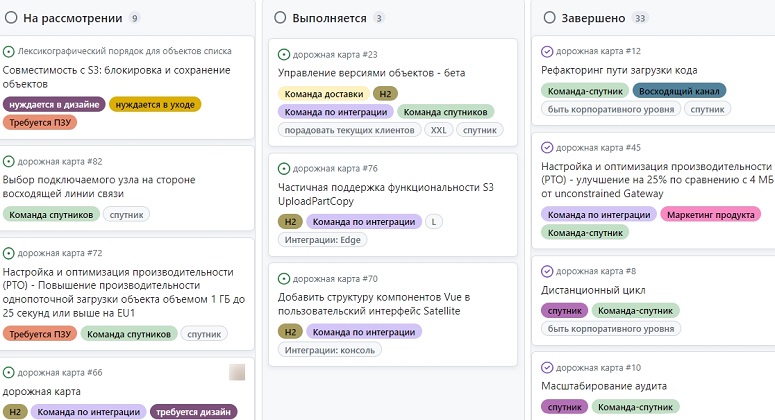Open 'Управление версиями объектов - бета' issue
775x420 pixels.
pos(371,73)
